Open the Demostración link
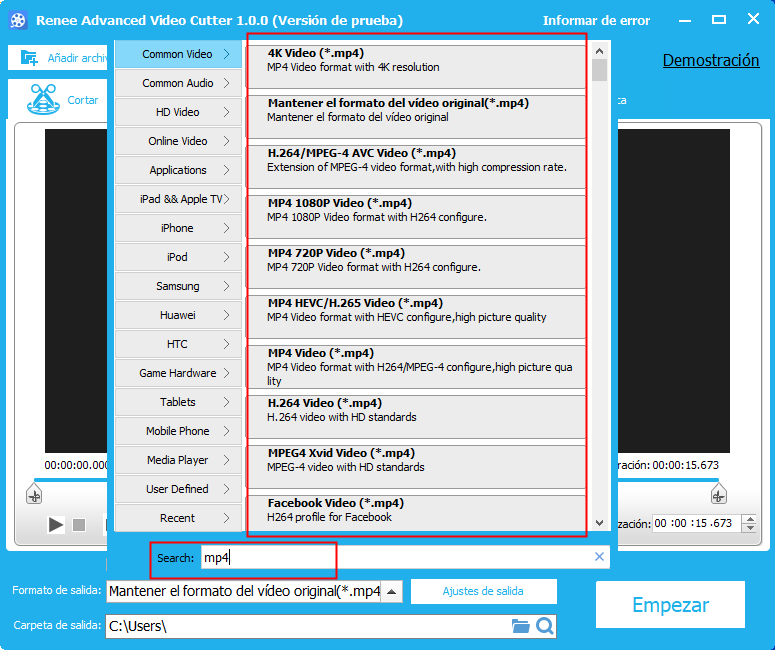Screen dimensions: 775x650 (x=711, y=60)
